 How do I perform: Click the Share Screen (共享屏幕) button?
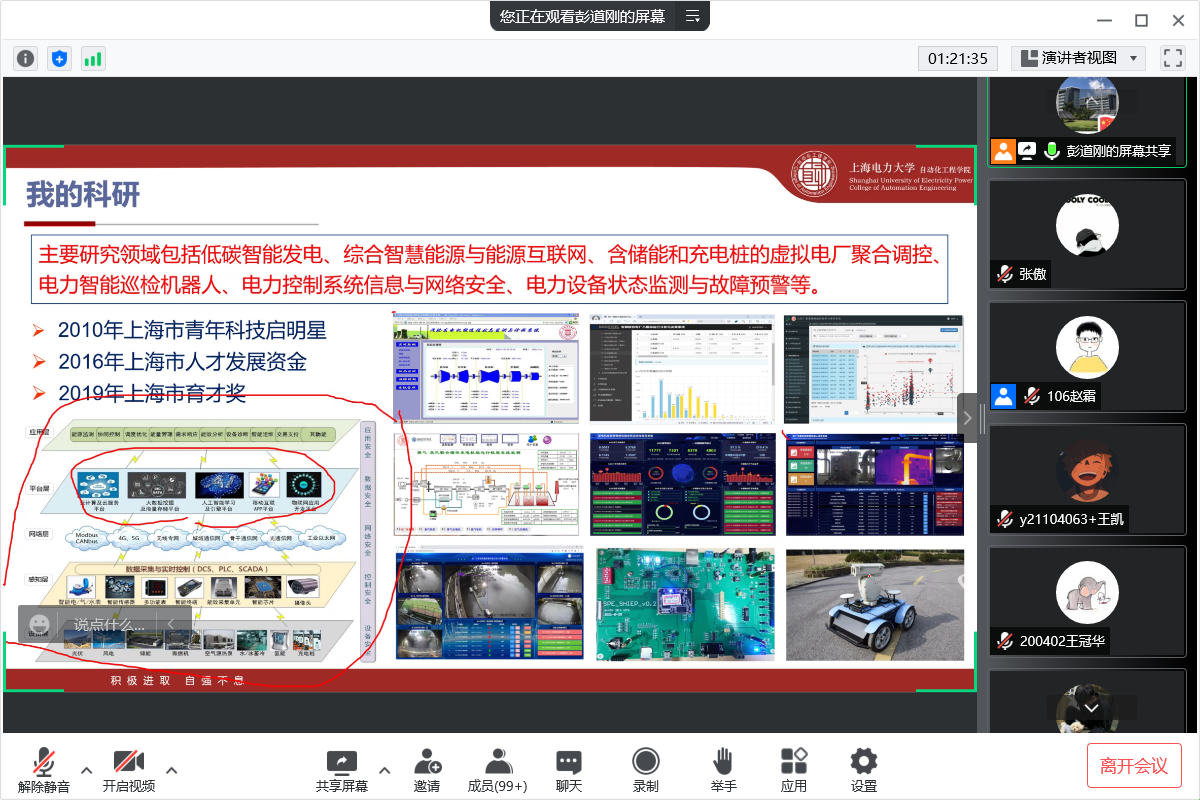click(x=342, y=770)
